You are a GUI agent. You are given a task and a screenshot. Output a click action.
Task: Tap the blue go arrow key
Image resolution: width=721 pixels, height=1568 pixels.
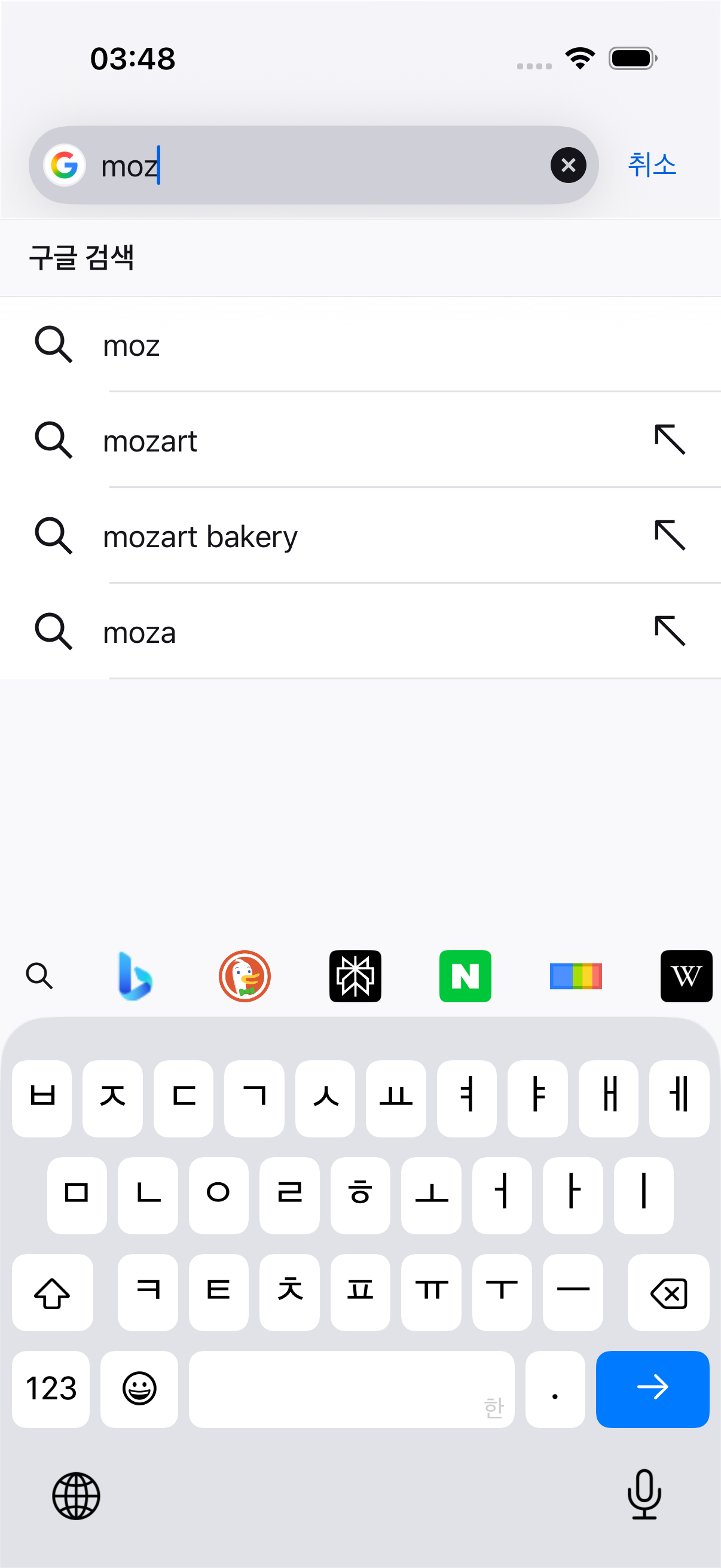[x=652, y=1389]
